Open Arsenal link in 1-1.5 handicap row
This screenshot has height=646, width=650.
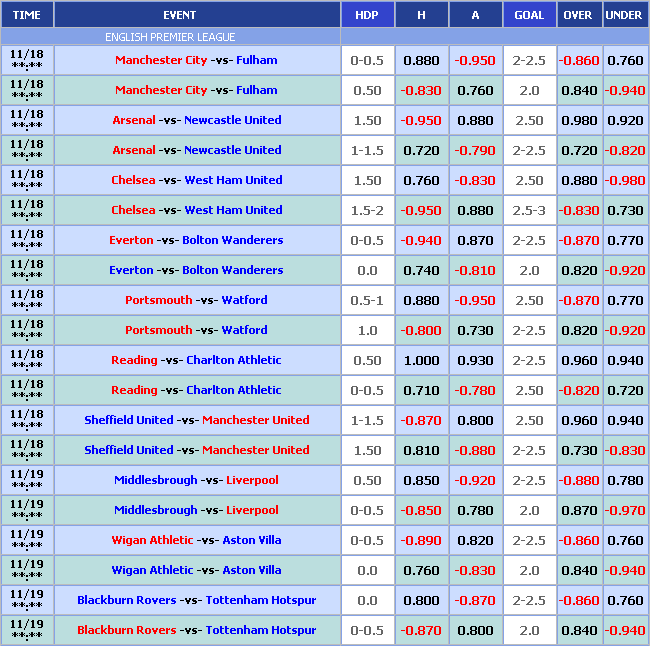tap(134, 150)
